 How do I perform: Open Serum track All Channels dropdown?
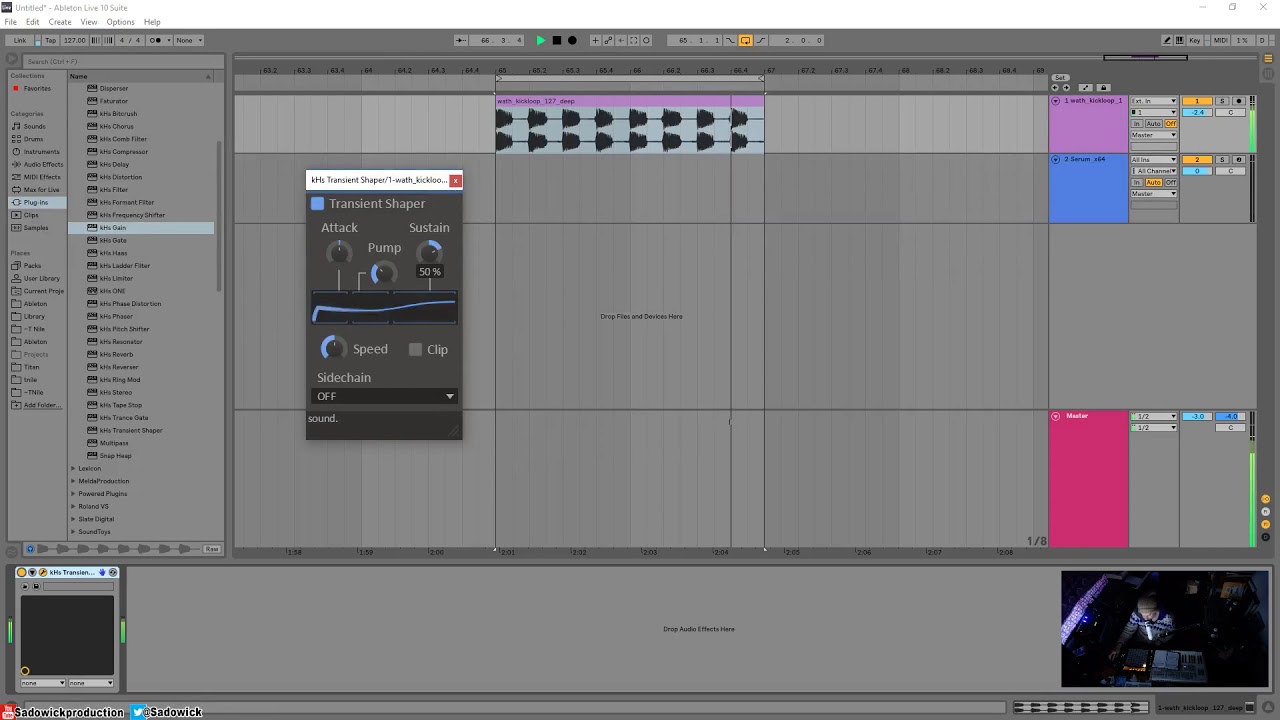point(1154,171)
